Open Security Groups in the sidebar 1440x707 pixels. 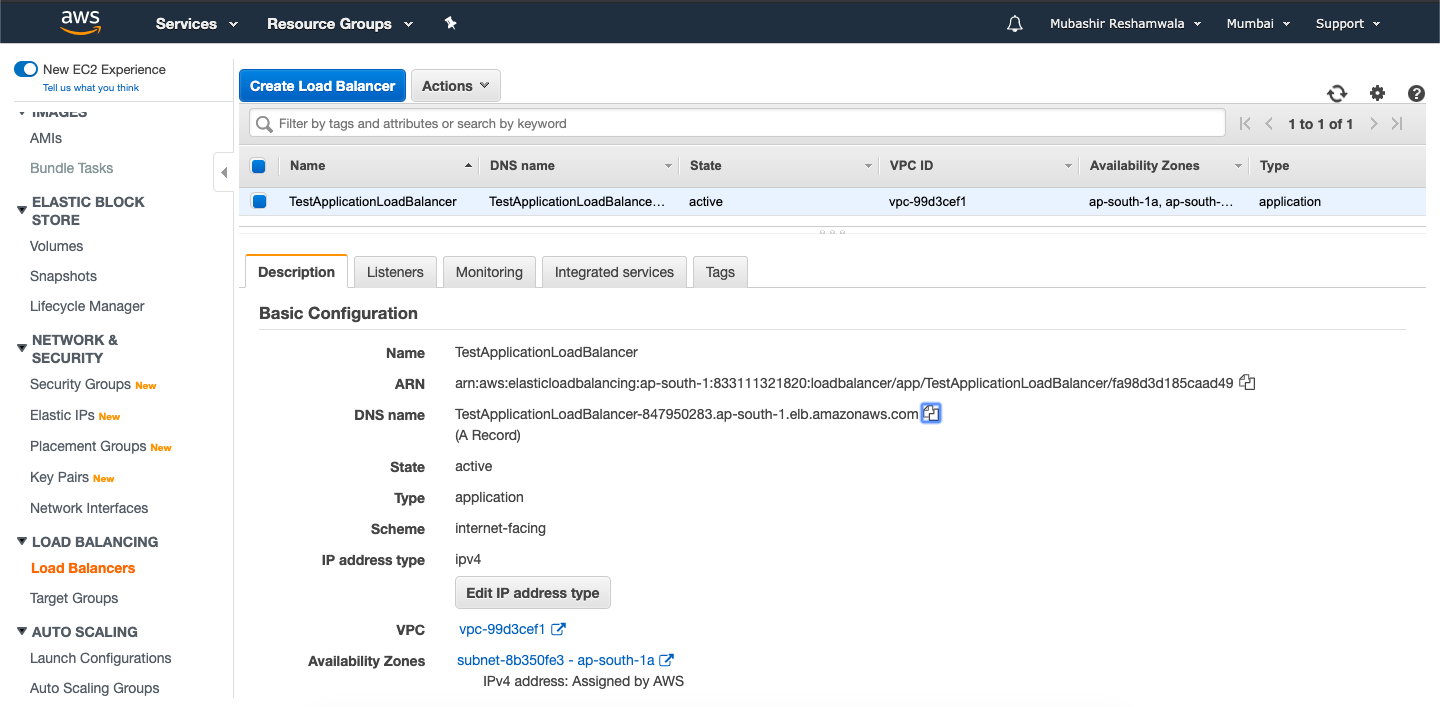80,384
